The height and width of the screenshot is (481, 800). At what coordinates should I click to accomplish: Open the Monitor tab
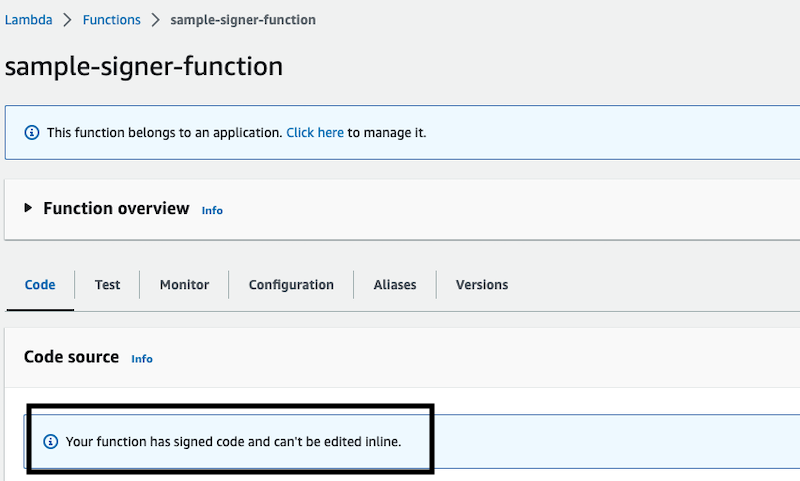(x=184, y=285)
